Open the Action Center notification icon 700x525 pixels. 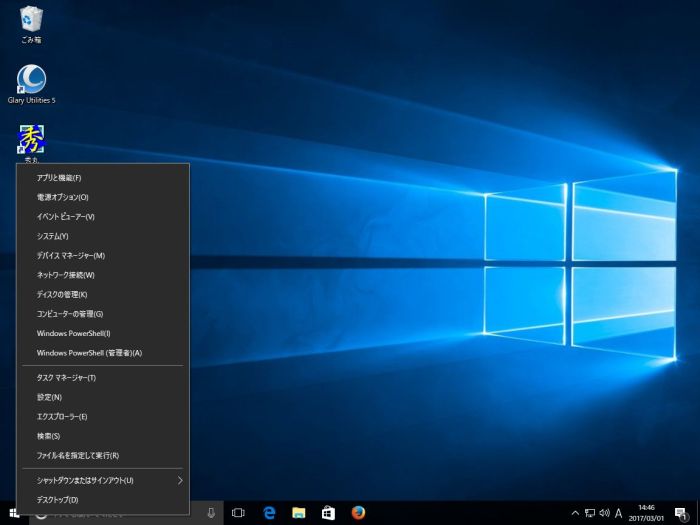[x=680, y=512]
